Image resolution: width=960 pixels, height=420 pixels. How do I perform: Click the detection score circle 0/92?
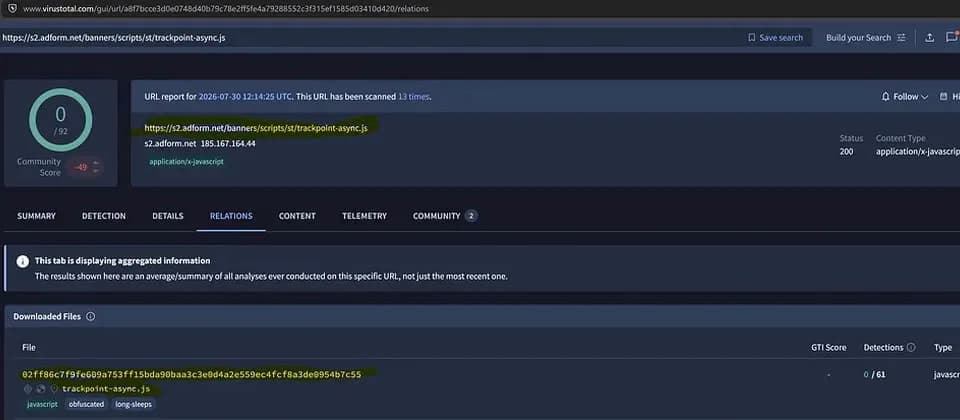(61, 120)
